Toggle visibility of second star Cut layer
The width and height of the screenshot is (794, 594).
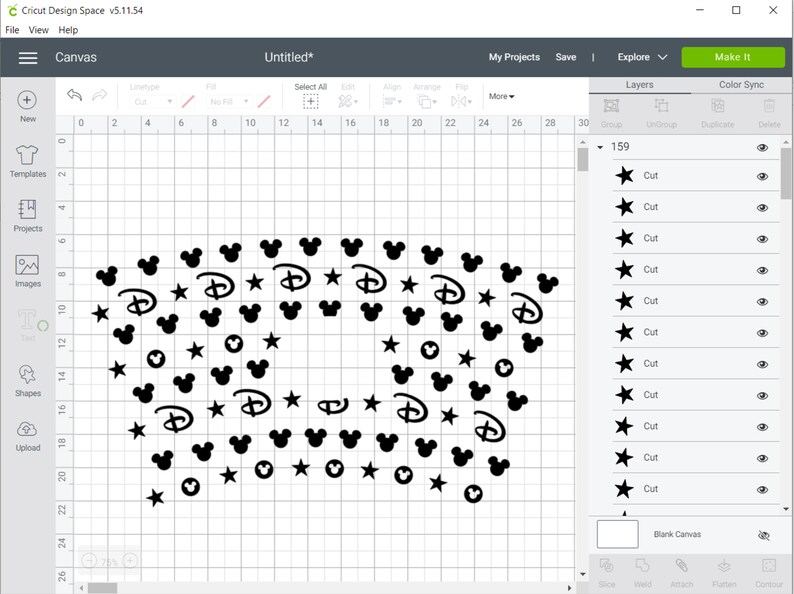[x=762, y=208]
